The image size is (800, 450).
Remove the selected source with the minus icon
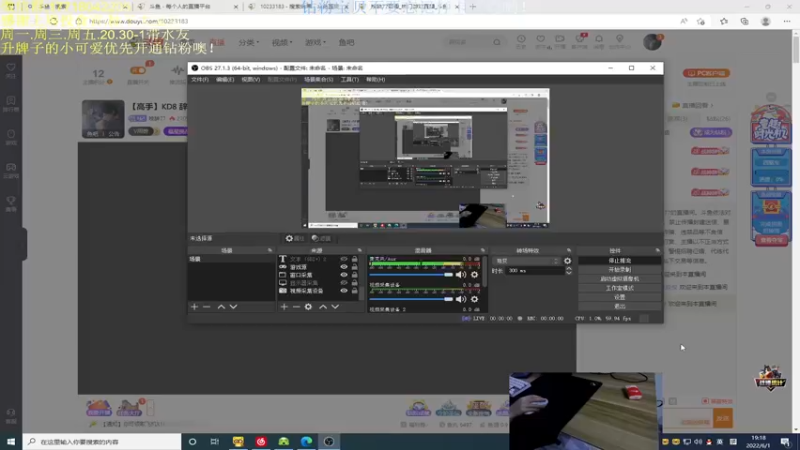(x=296, y=307)
